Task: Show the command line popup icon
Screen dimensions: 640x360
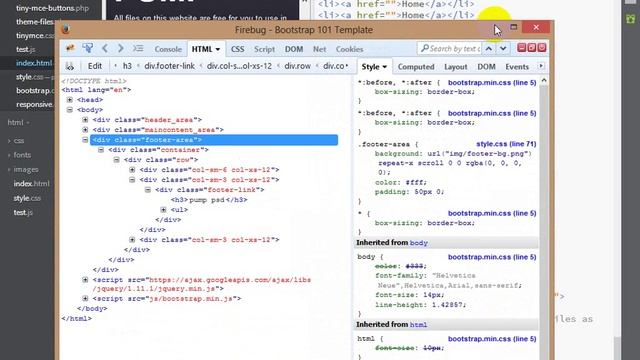Action: click(138, 49)
